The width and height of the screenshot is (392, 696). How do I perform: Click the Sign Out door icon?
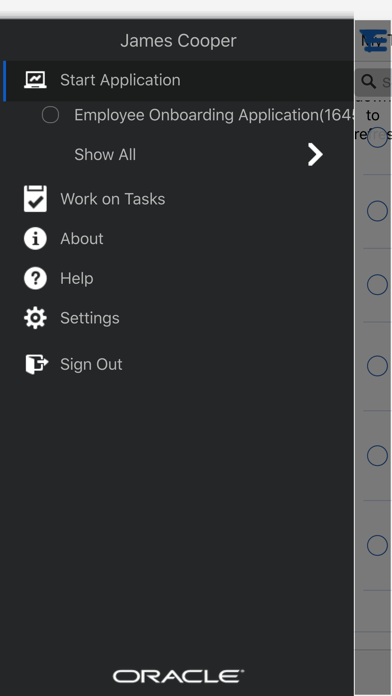tap(36, 364)
